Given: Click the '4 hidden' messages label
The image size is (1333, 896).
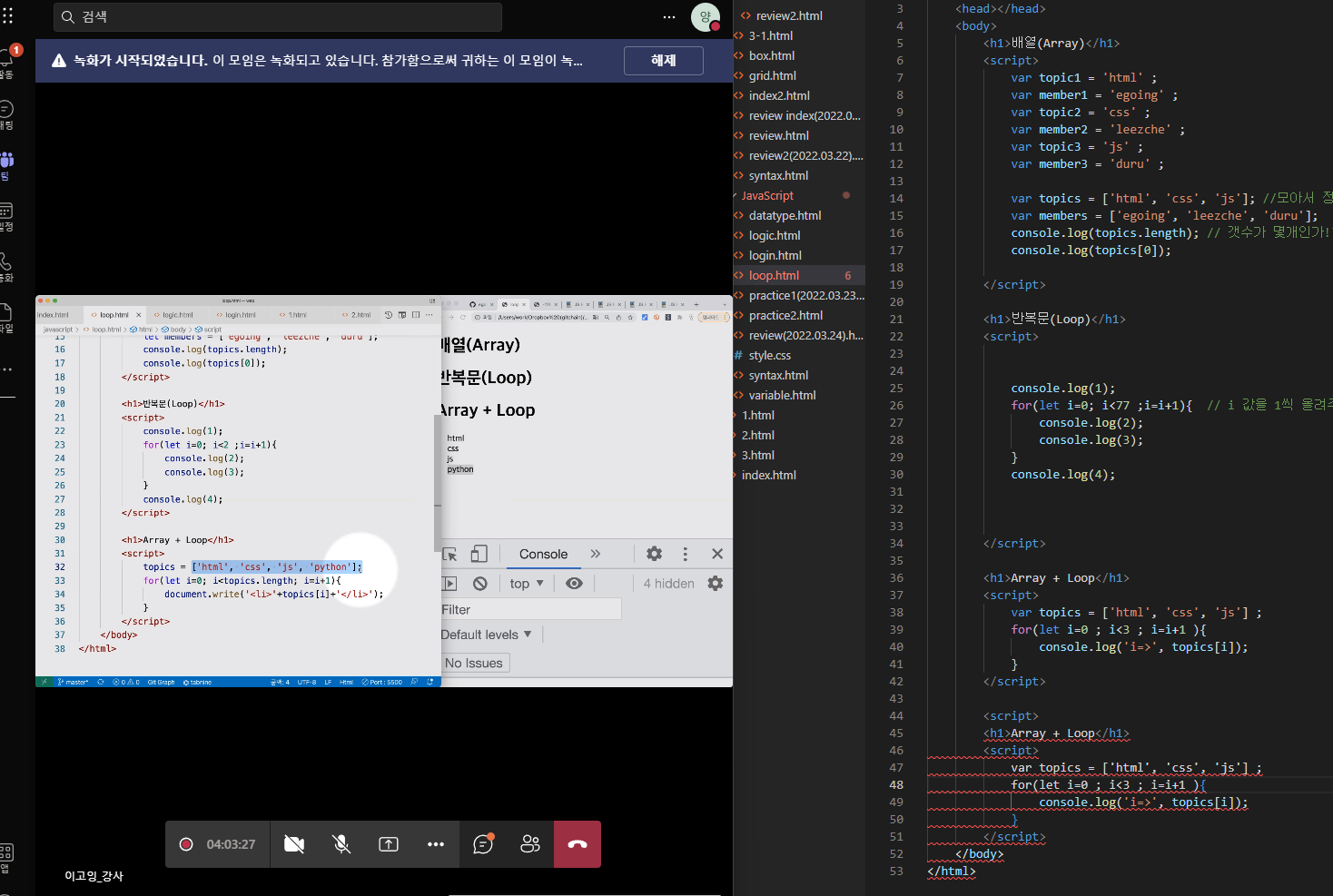Looking at the screenshot, I should 669,584.
